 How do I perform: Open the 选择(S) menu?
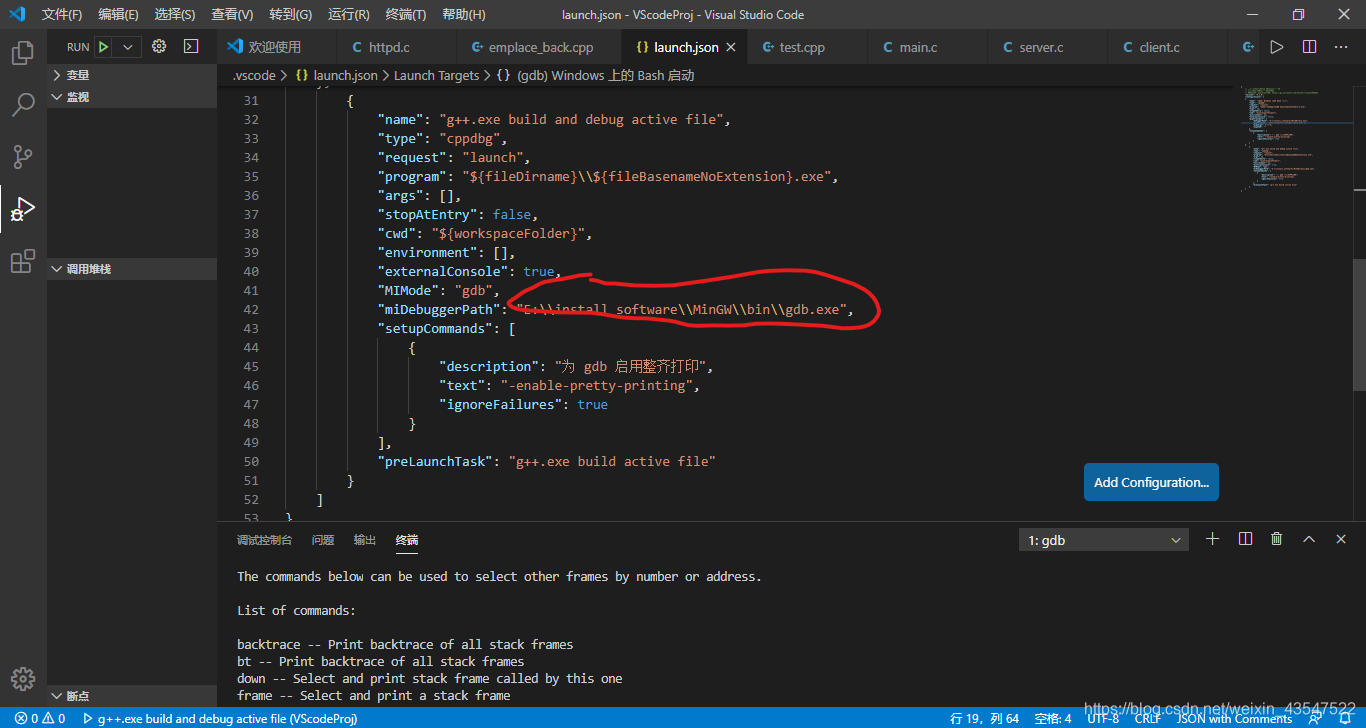tap(175, 15)
